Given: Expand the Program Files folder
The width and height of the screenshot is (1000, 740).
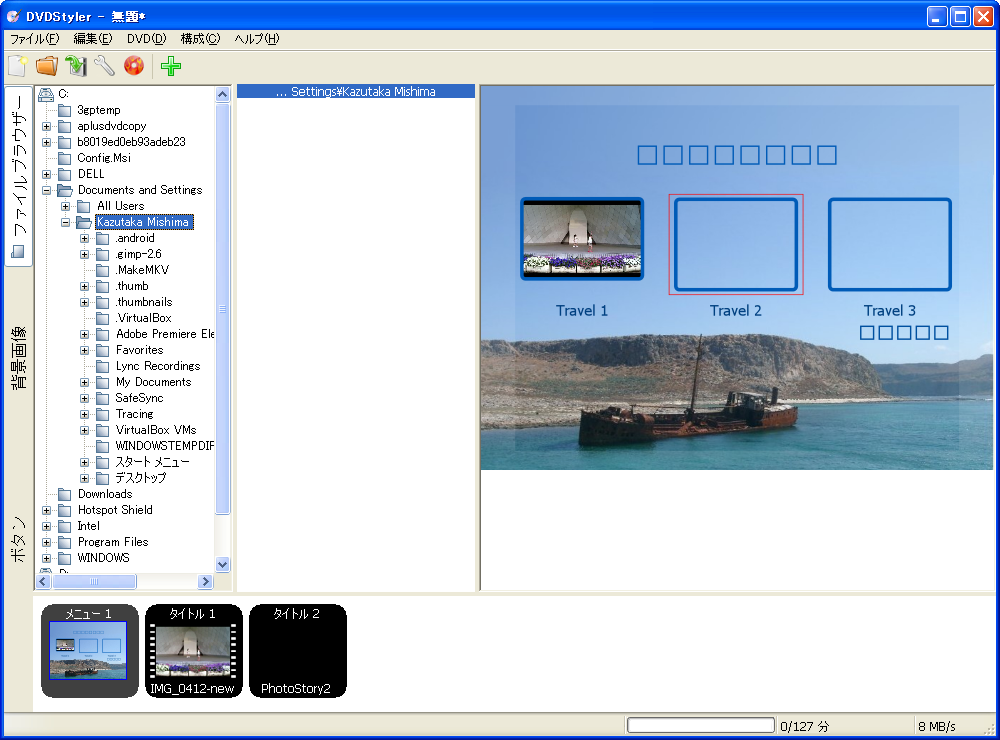Looking at the screenshot, I should [x=45, y=541].
